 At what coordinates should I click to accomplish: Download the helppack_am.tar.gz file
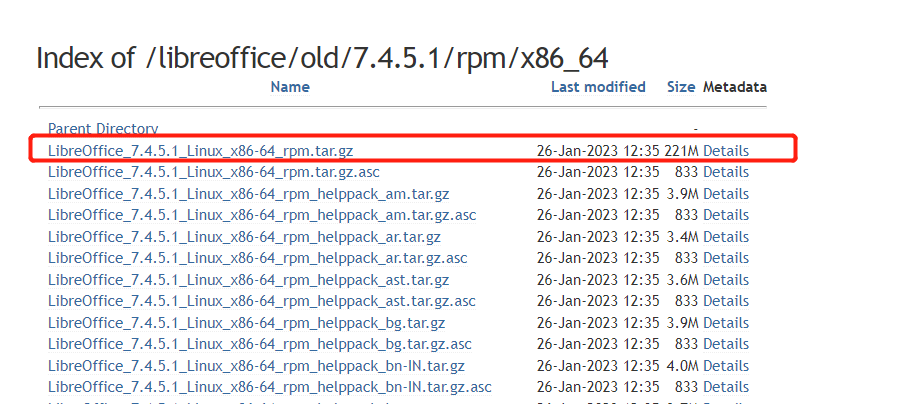[249, 194]
